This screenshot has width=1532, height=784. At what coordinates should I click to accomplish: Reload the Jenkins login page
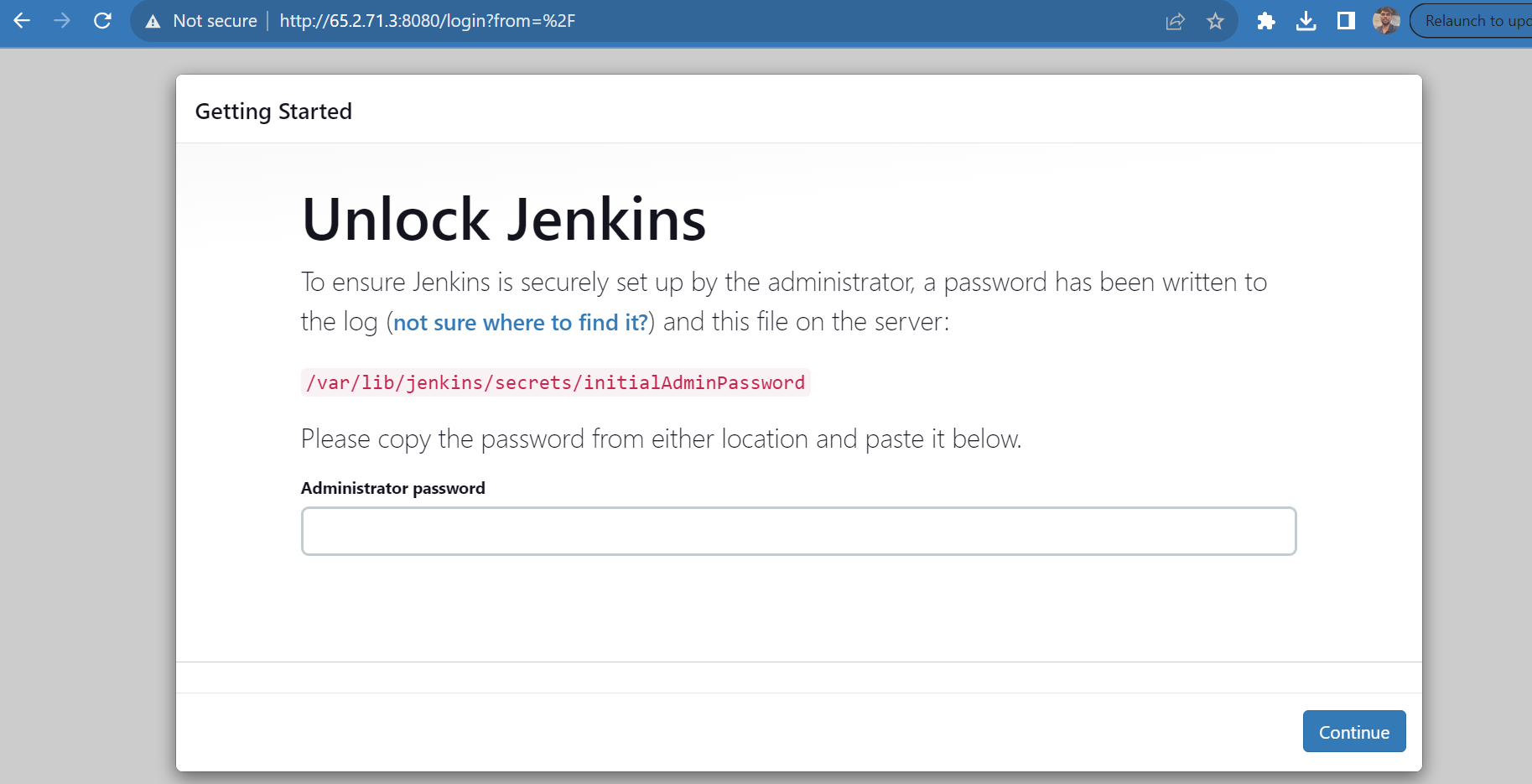coord(102,20)
